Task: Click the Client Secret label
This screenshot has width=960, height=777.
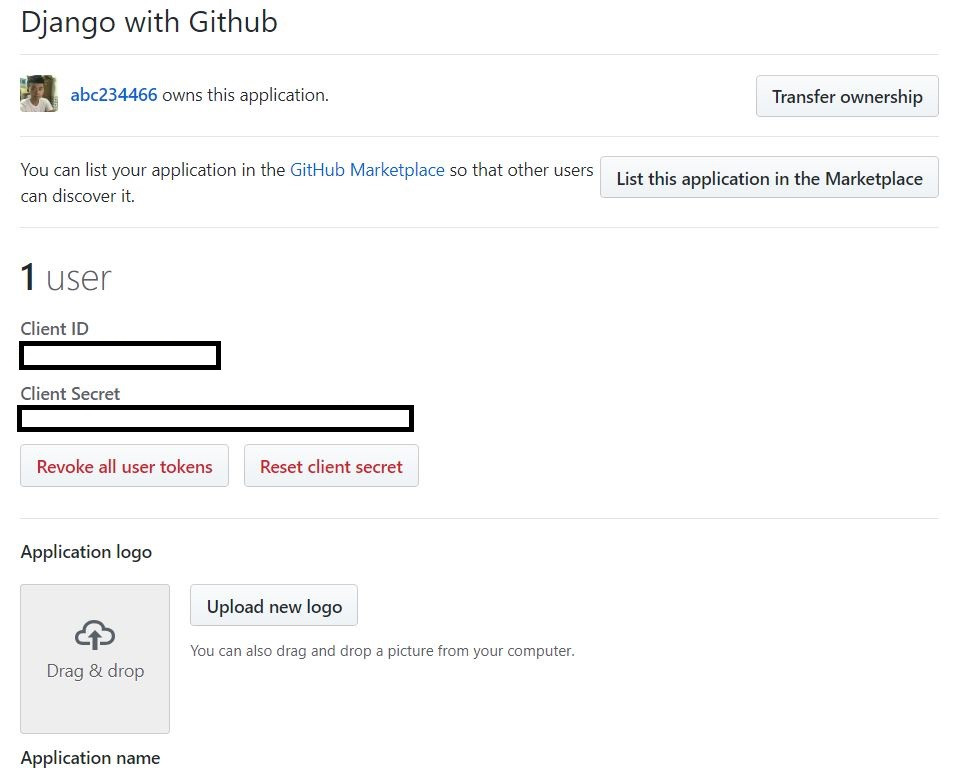Action: point(70,394)
